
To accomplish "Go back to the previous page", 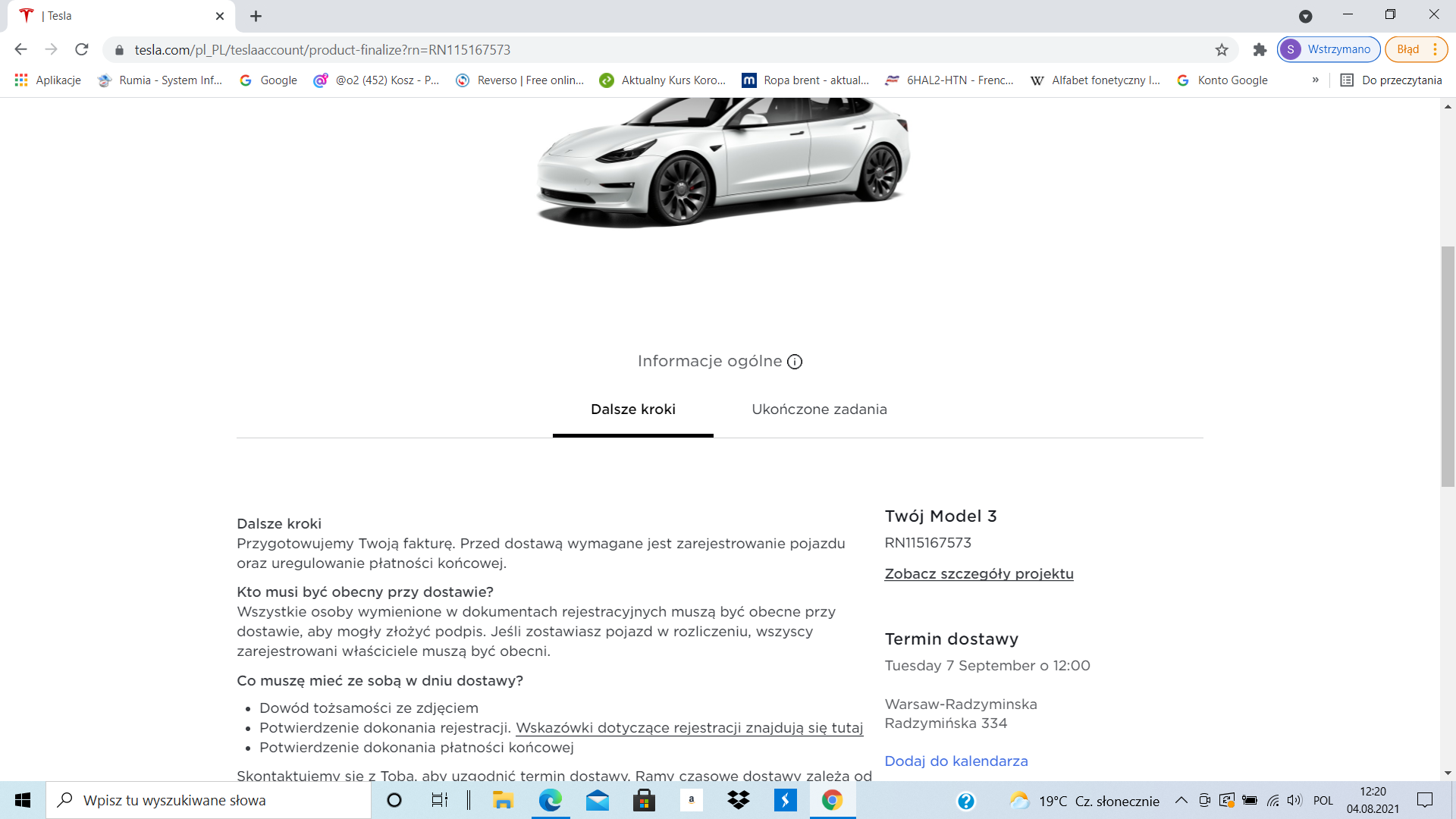I will 20,49.
